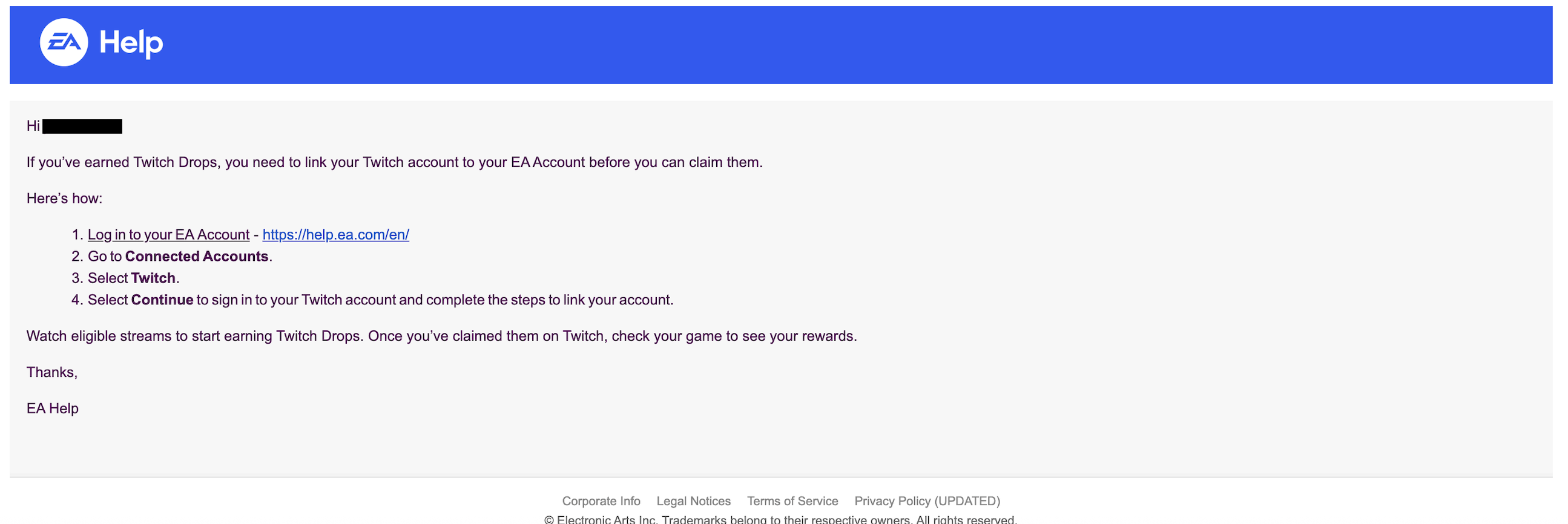The image size is (1568, 524).
Task: Click the EA circular logo
Action: coord(64,42)
